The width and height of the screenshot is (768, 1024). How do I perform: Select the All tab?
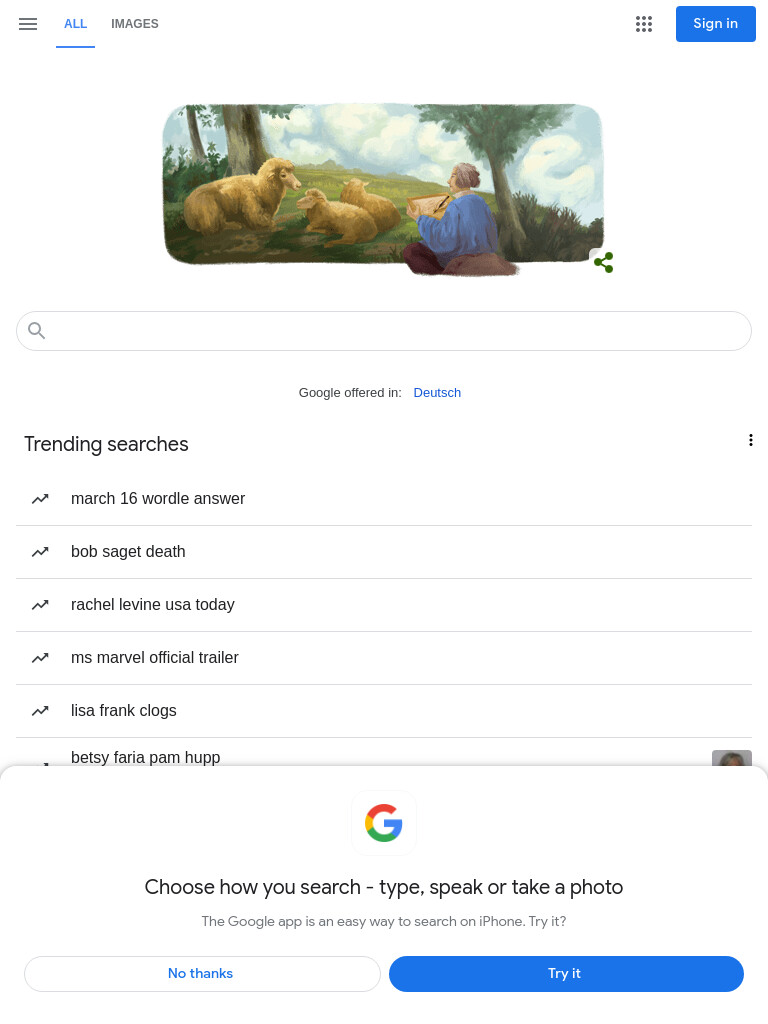click(75, 24)
